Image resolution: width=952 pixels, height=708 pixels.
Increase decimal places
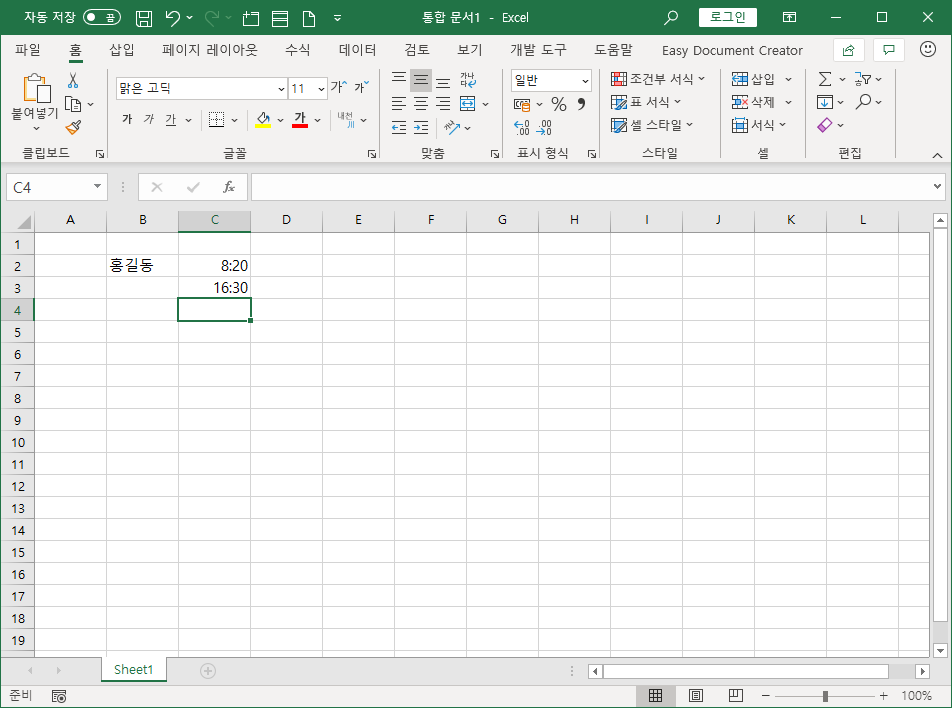tap(522, 128)
